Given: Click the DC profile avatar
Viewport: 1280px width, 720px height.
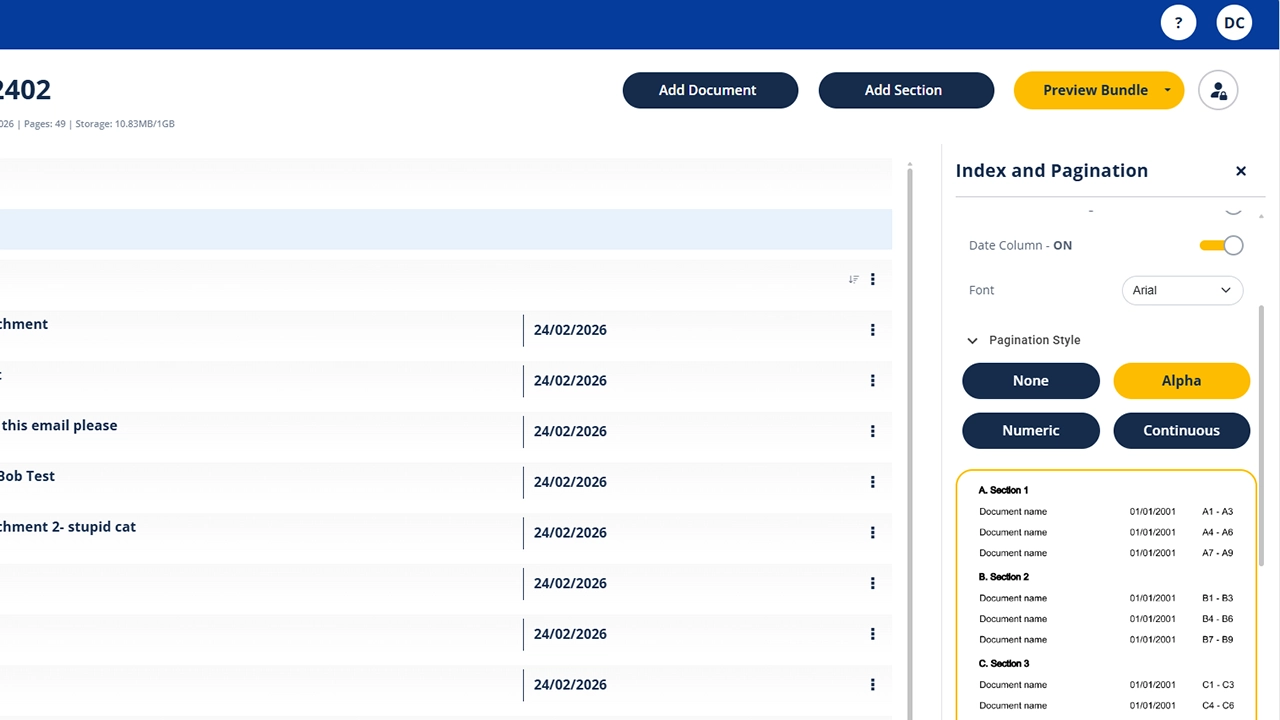Looking at the screenshot, I should click(1234, 22).
